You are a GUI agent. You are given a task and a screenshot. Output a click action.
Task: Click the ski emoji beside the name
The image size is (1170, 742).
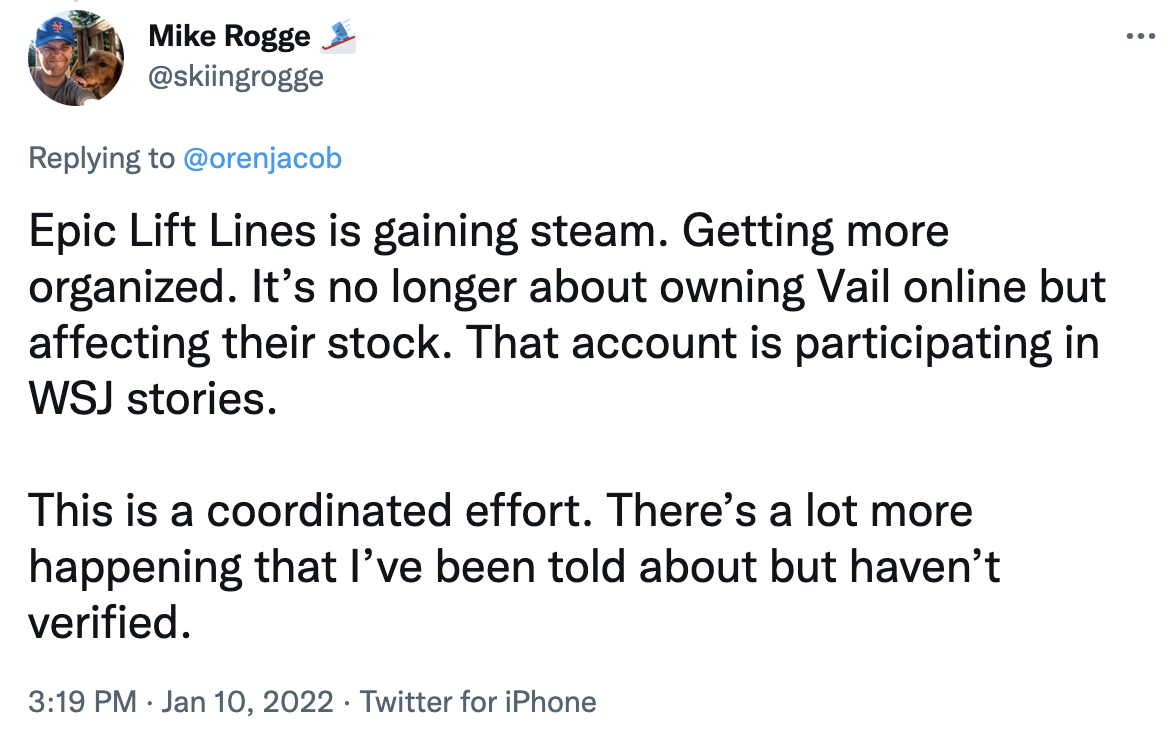(x=336, y=38)
